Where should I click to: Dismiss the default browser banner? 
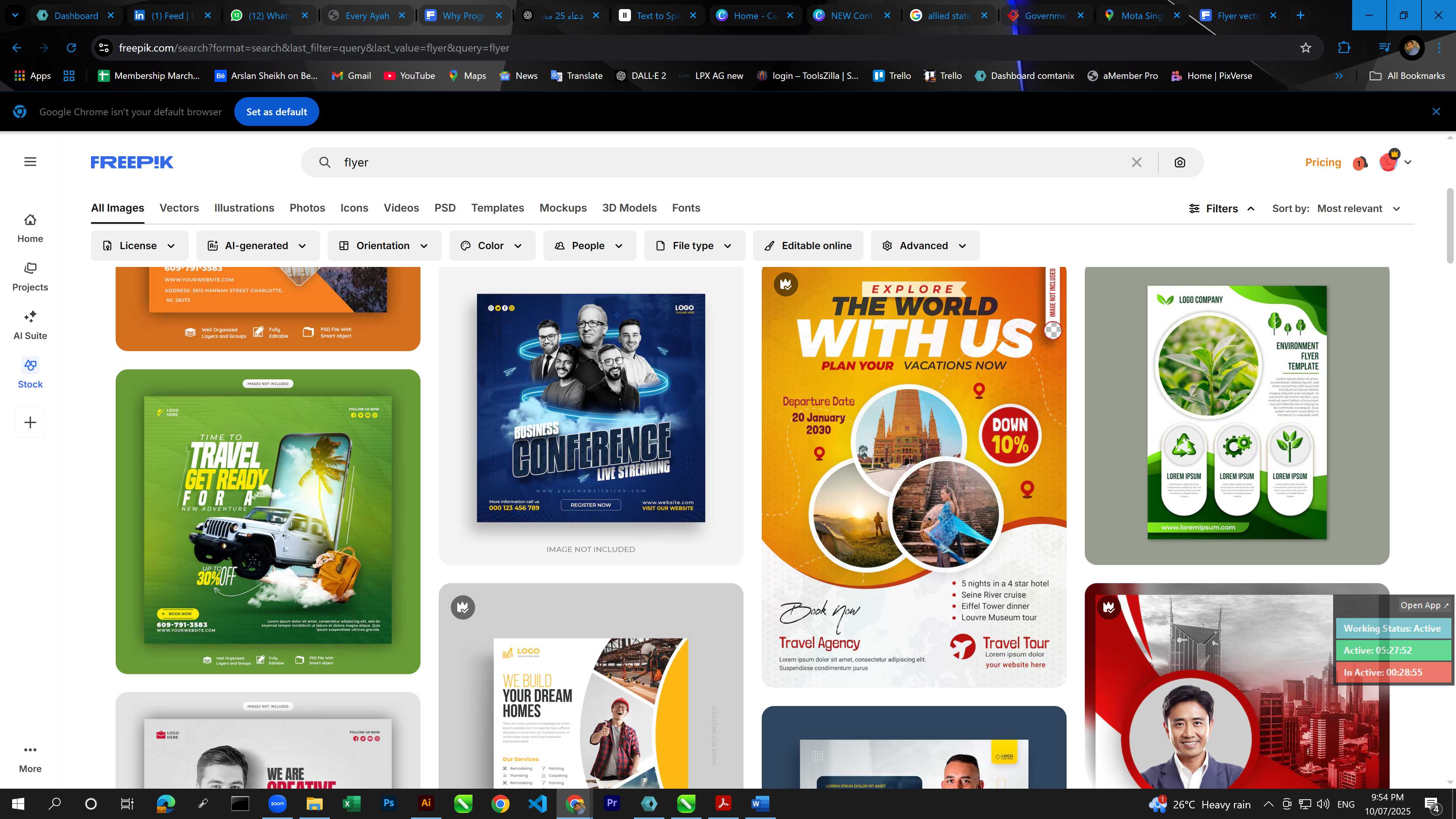[x=1436, y=112]
